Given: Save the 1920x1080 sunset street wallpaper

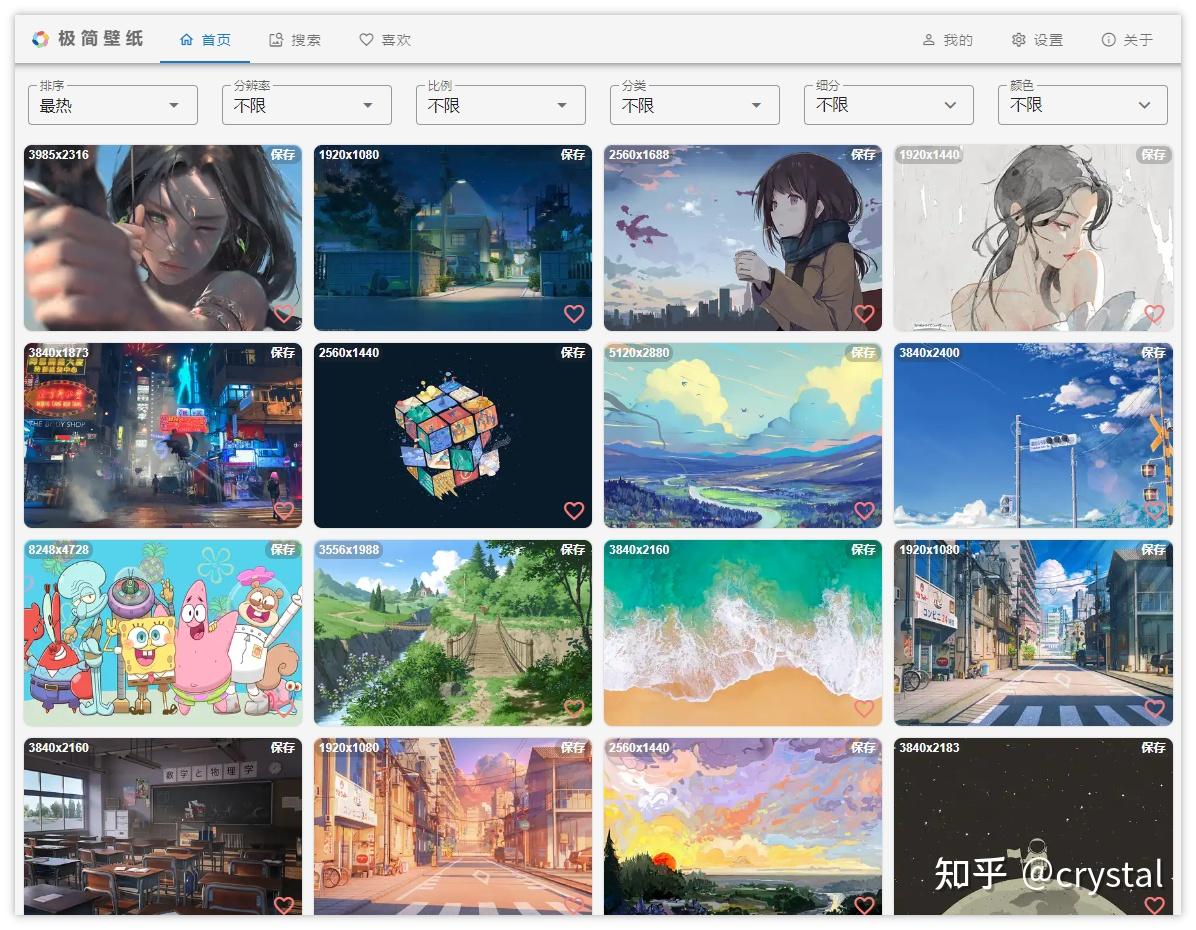Looking at the screenshot, I should click(573, 748).
